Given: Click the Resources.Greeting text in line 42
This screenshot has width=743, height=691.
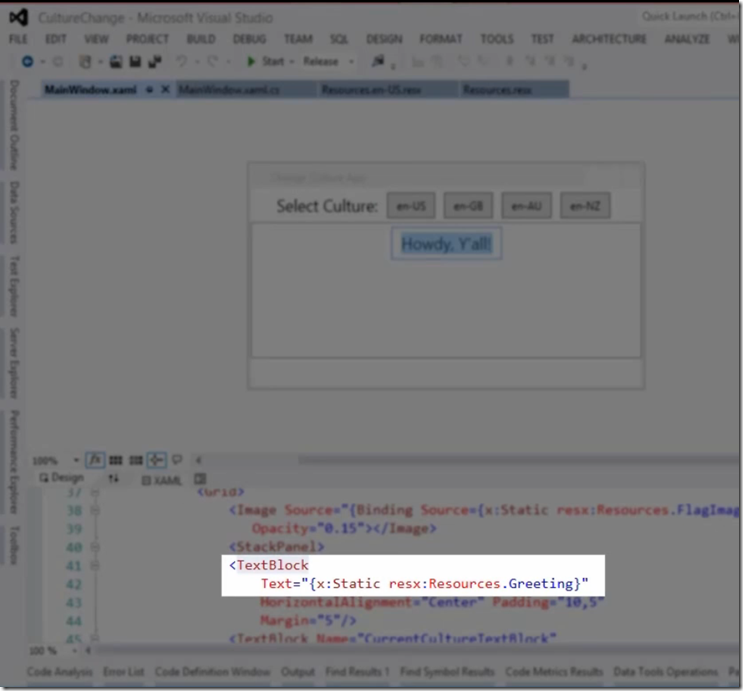Looking at the screenshot, I should point(501,583).
